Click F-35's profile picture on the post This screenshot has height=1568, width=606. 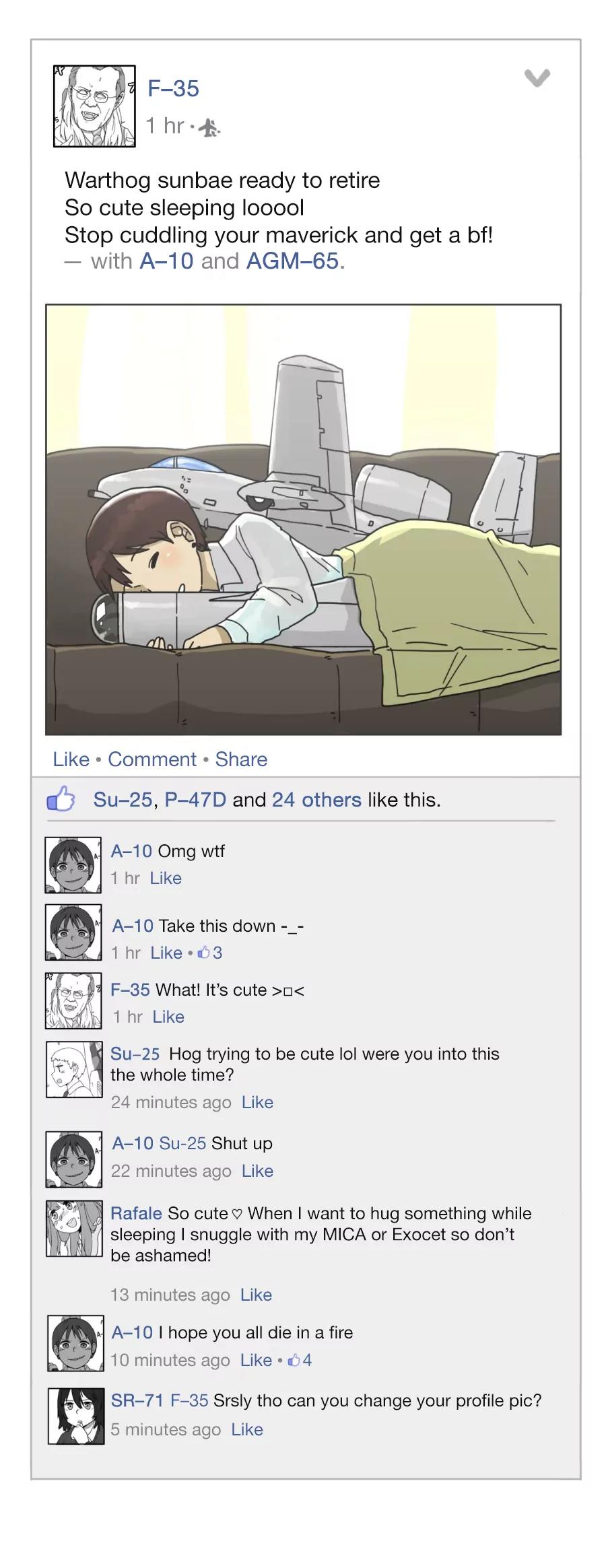coord(94,106)
